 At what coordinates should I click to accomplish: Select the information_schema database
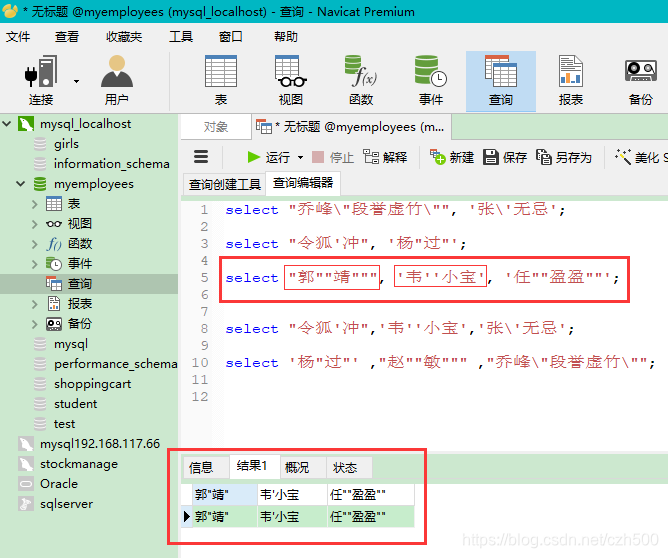coord(112,164)
